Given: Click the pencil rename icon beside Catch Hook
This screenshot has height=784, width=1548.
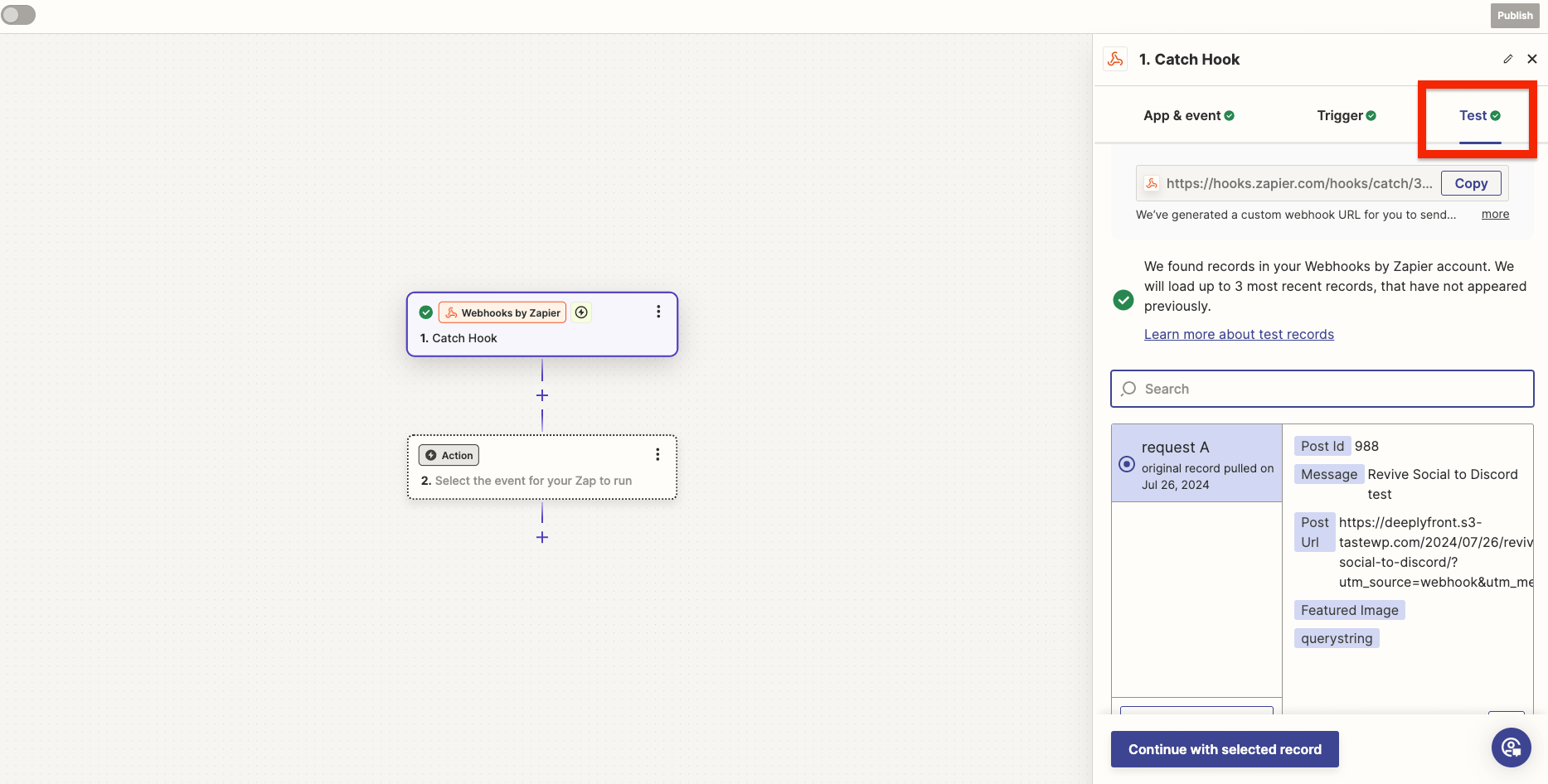Looking at the screenshot, I should point(1507,59).
